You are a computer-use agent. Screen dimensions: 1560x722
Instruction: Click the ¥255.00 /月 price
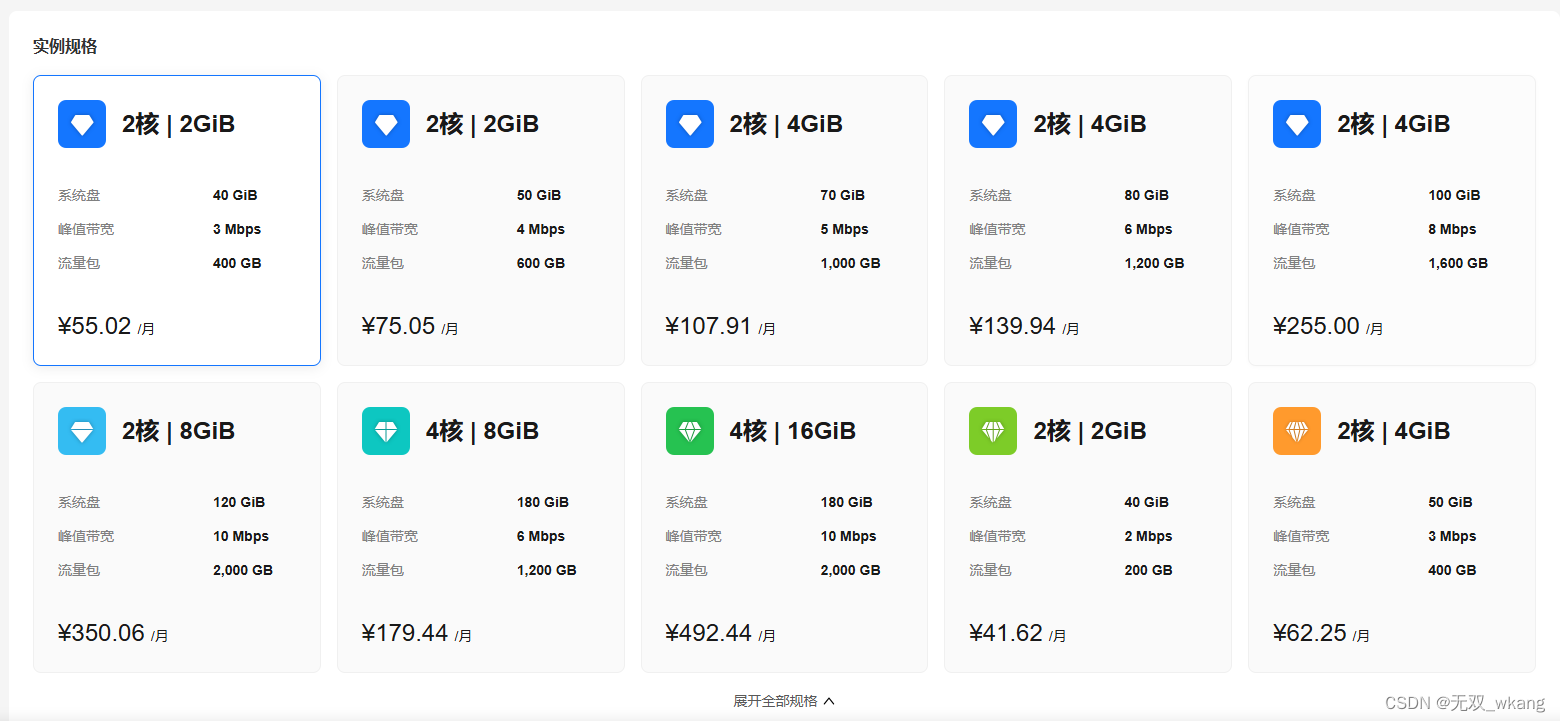1329,326
